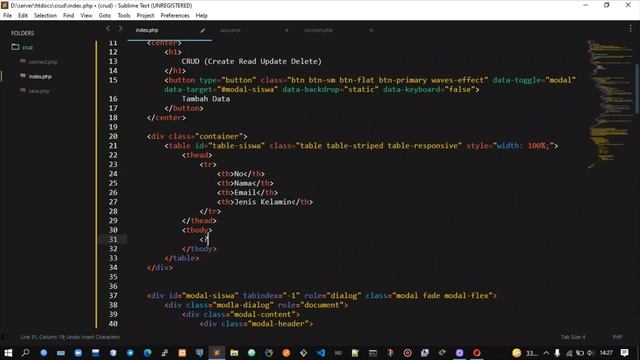Switch to the connect.php editor tab
The height and width of the screenshot is (360, 640).
tap(318, 30)
